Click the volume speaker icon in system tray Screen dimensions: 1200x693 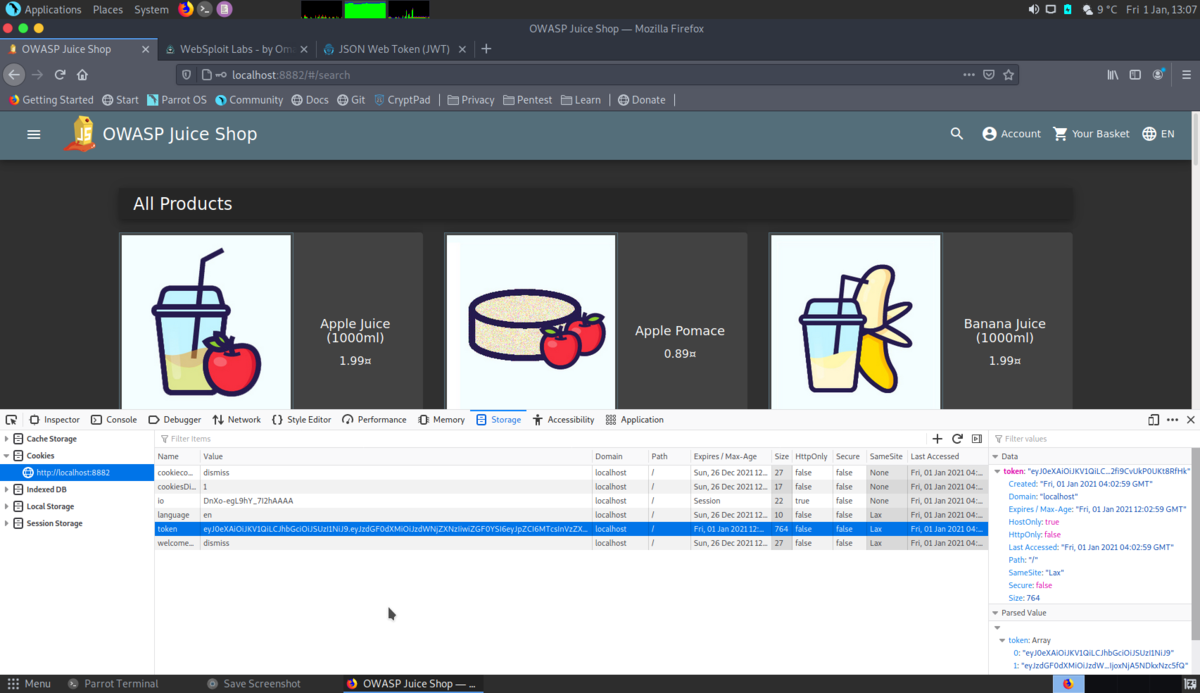coord(1034,9)
